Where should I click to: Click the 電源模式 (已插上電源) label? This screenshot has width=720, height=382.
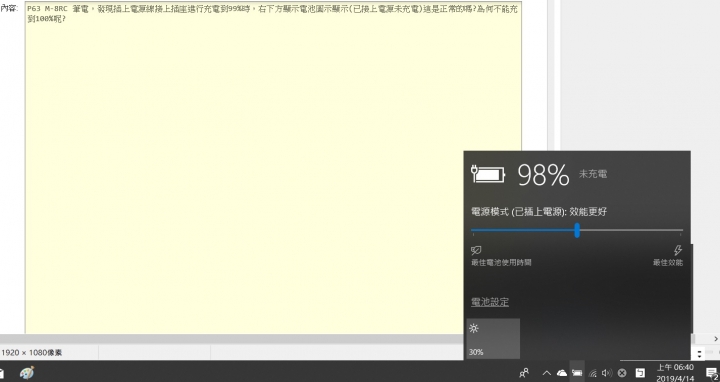(x=539, y=212)
